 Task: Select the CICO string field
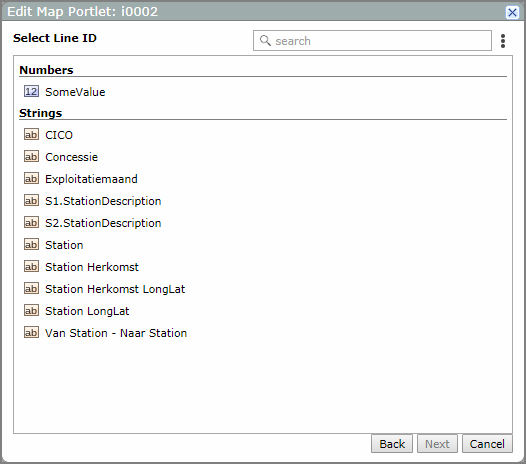tap(59, 135)
